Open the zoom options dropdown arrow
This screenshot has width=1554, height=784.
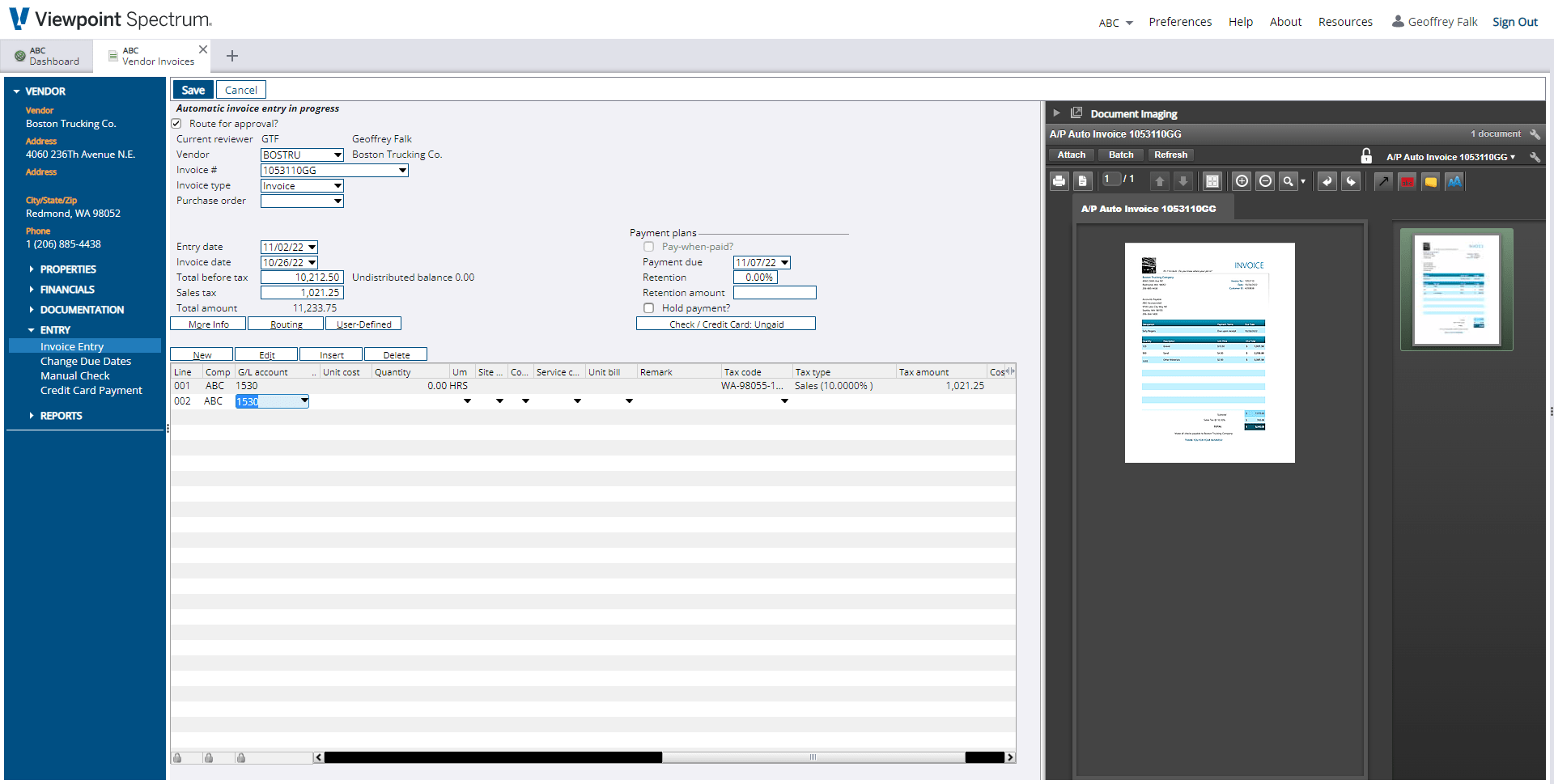click(1302, 181)
